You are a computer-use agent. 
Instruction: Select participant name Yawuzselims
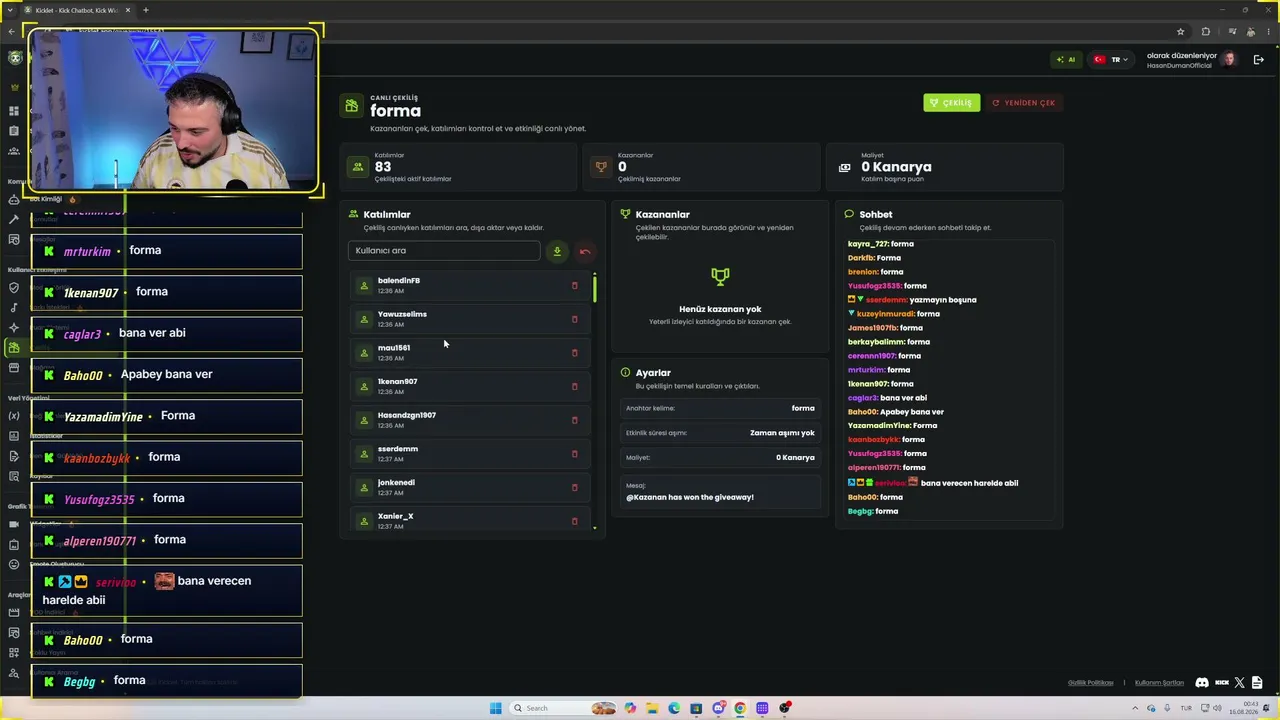tap(402, 314)
